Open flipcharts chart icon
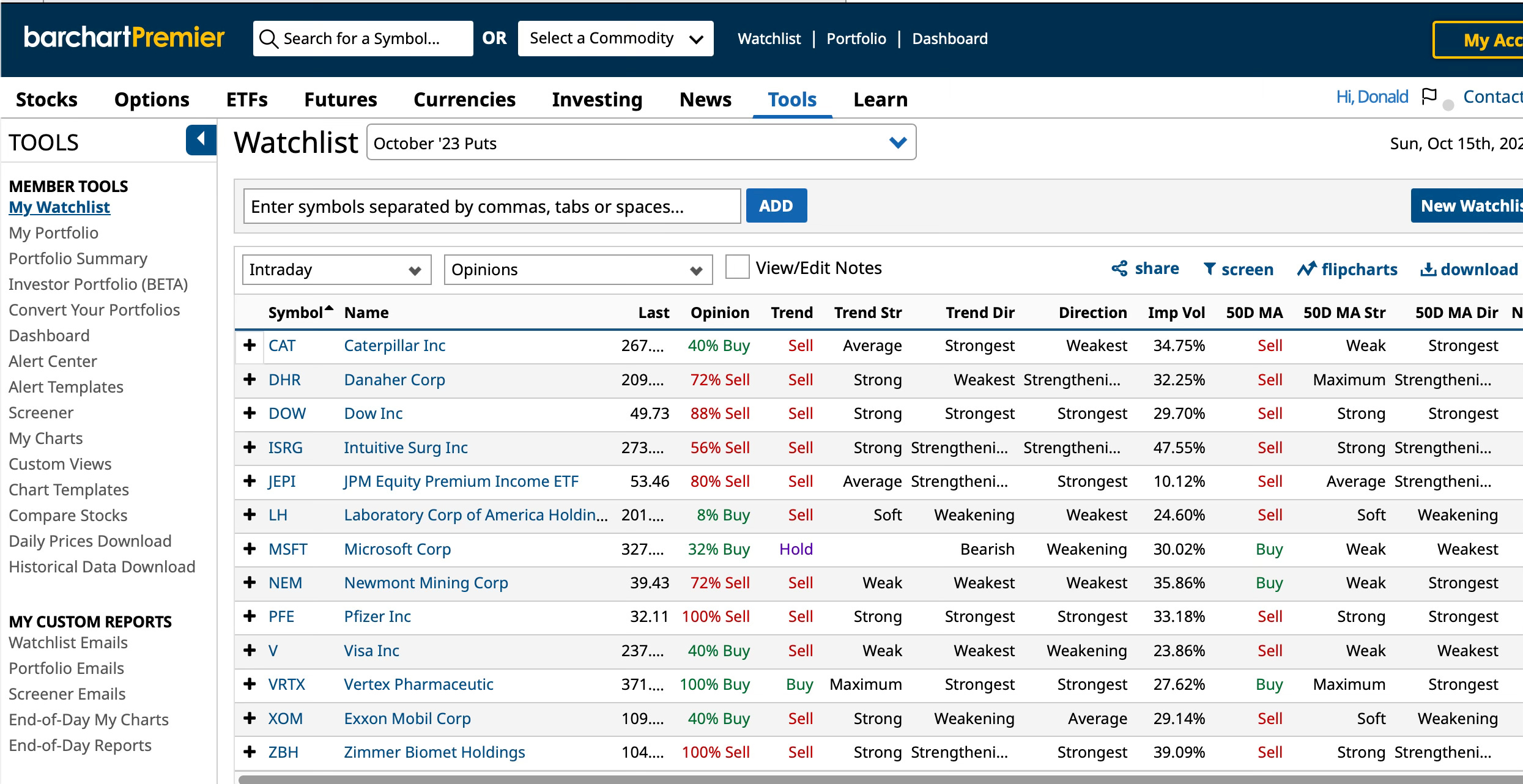This screenshot has width=1523, height=784. [1306, 269]
